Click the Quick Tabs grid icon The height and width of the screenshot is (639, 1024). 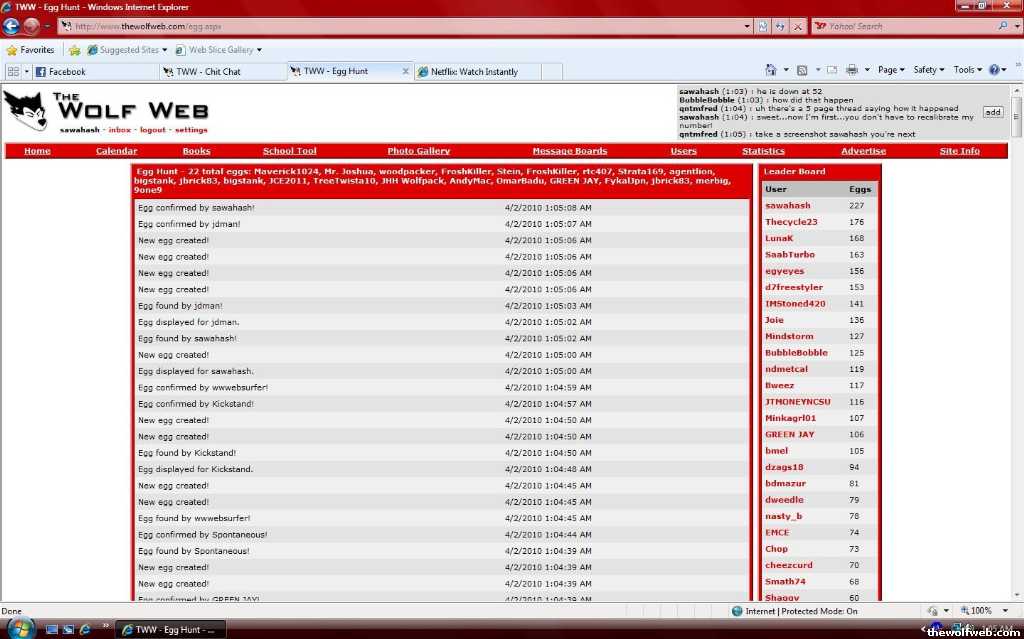pyautogui.click(x=14, y=72)
